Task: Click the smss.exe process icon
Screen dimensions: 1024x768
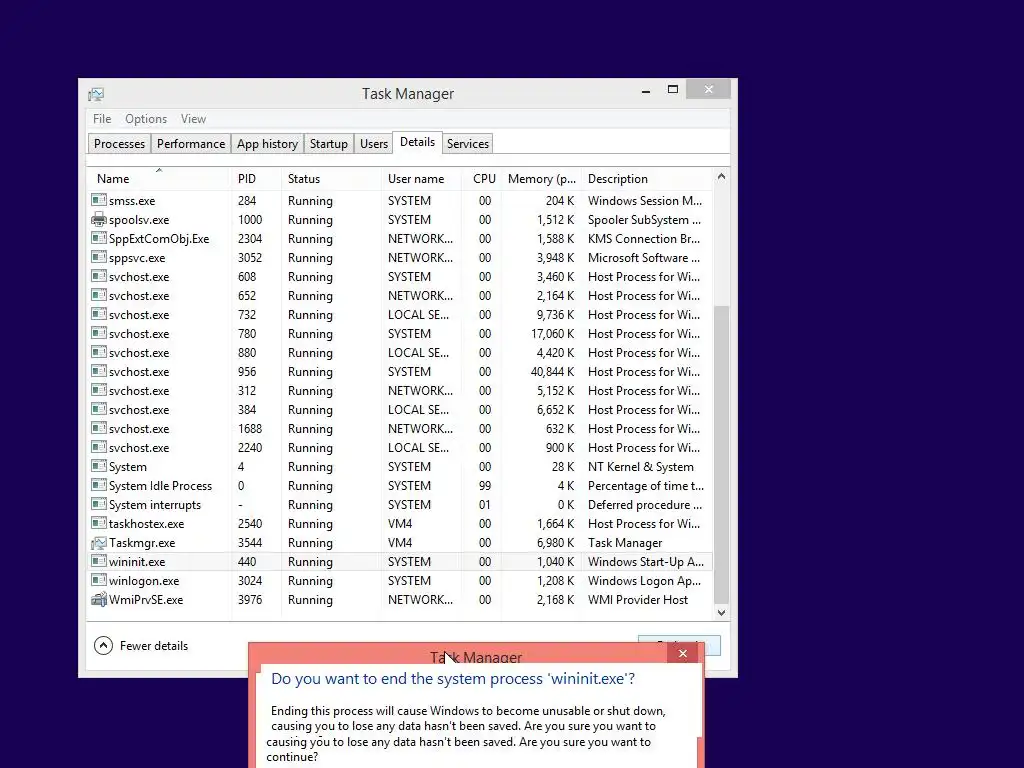Action: click(99, 200)
